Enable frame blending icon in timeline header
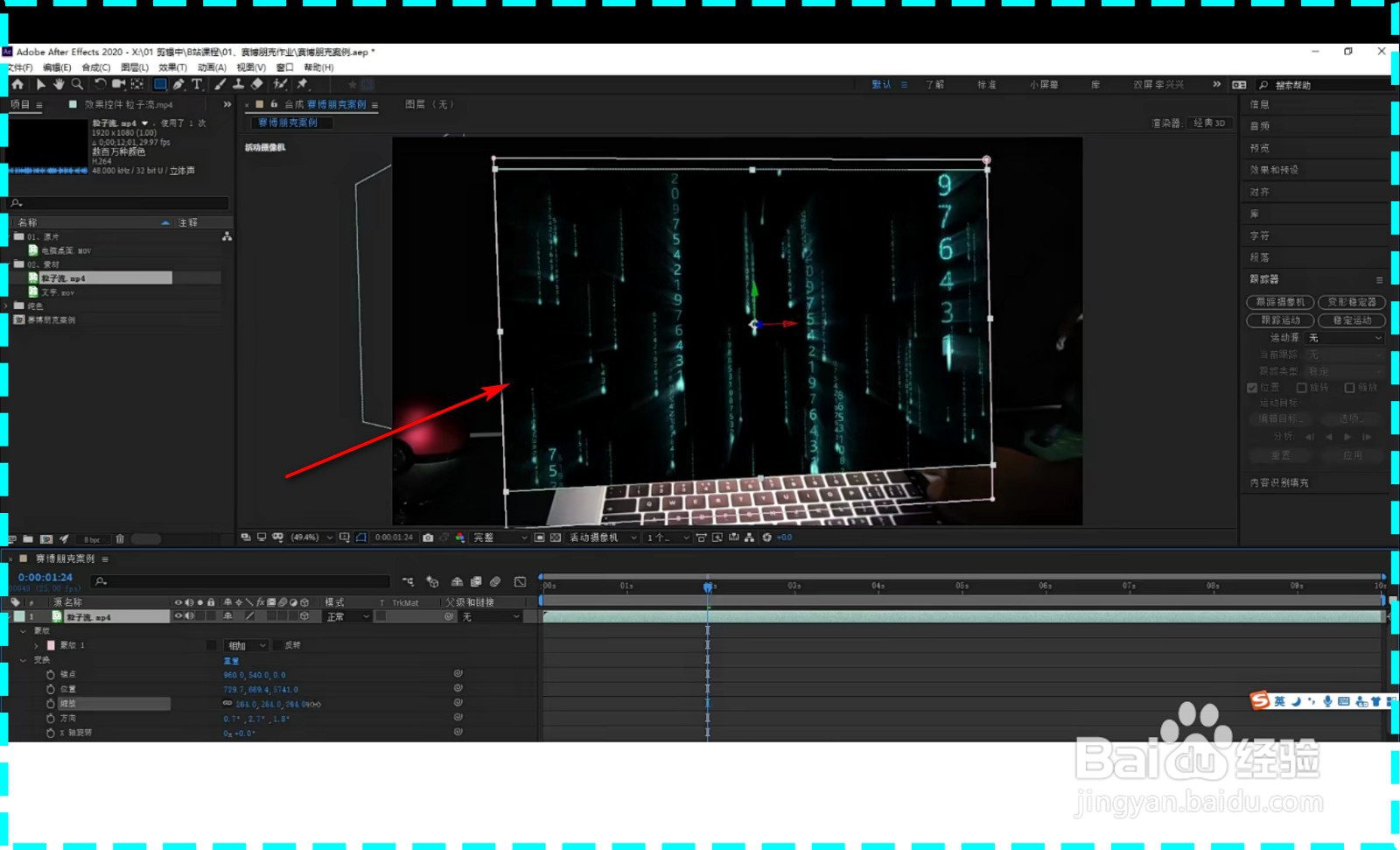 (x=476, y=581)
